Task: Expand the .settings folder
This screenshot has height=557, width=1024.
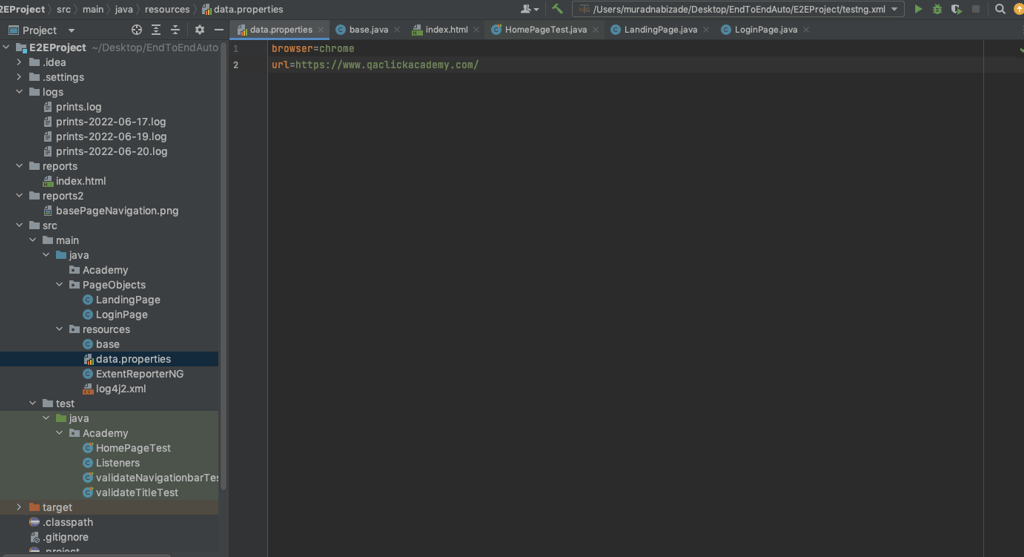Action: 19,77
